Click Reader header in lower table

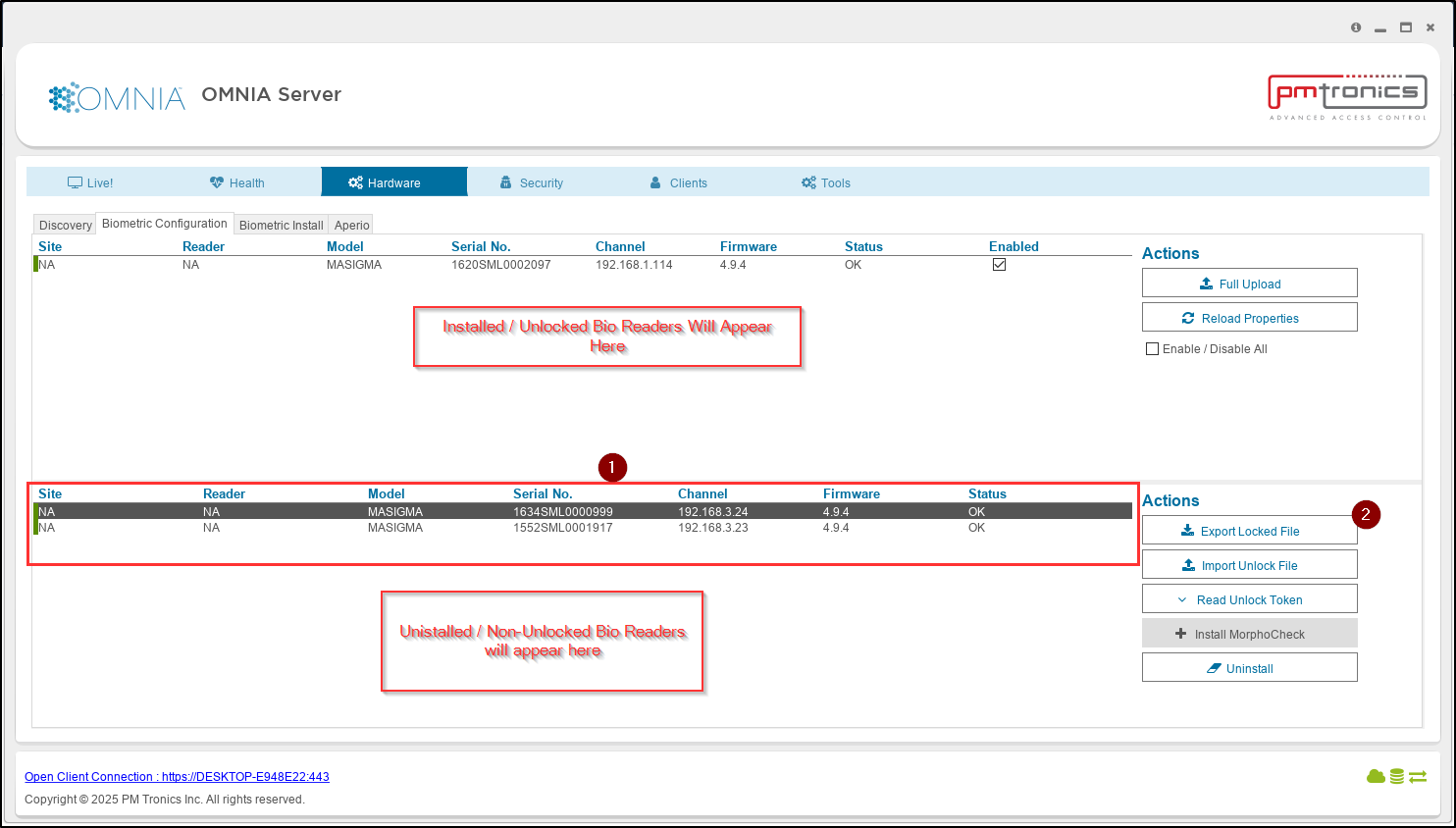coord(224,493)
